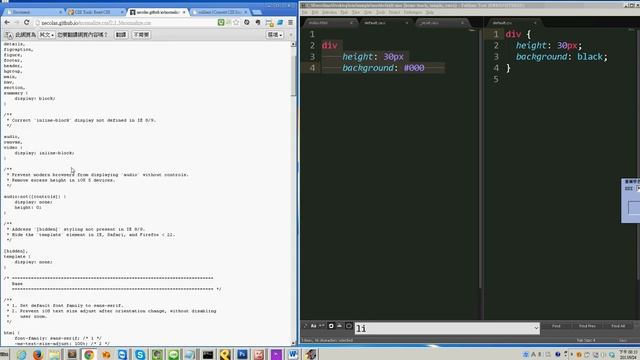Open Skype from the taskbar
640x360 pixels.
tap(140, 354)
